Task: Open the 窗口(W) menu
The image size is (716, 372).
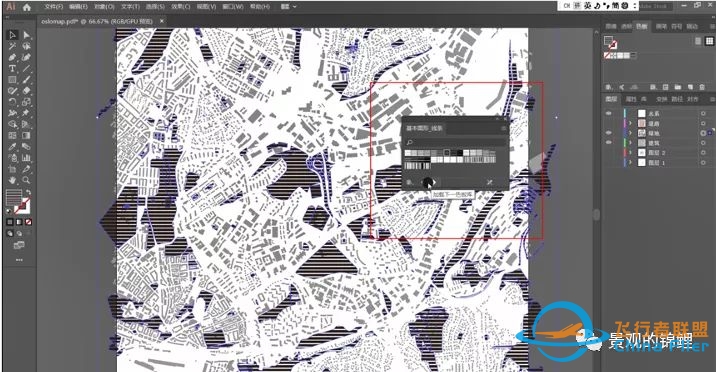Action: [x=233, y=7]
